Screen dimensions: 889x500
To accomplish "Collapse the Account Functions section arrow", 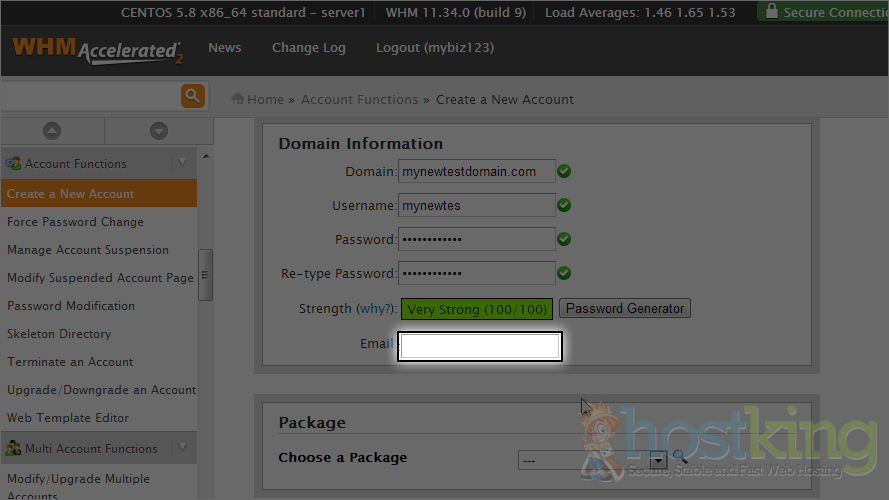I will click(x=182, y=163).
